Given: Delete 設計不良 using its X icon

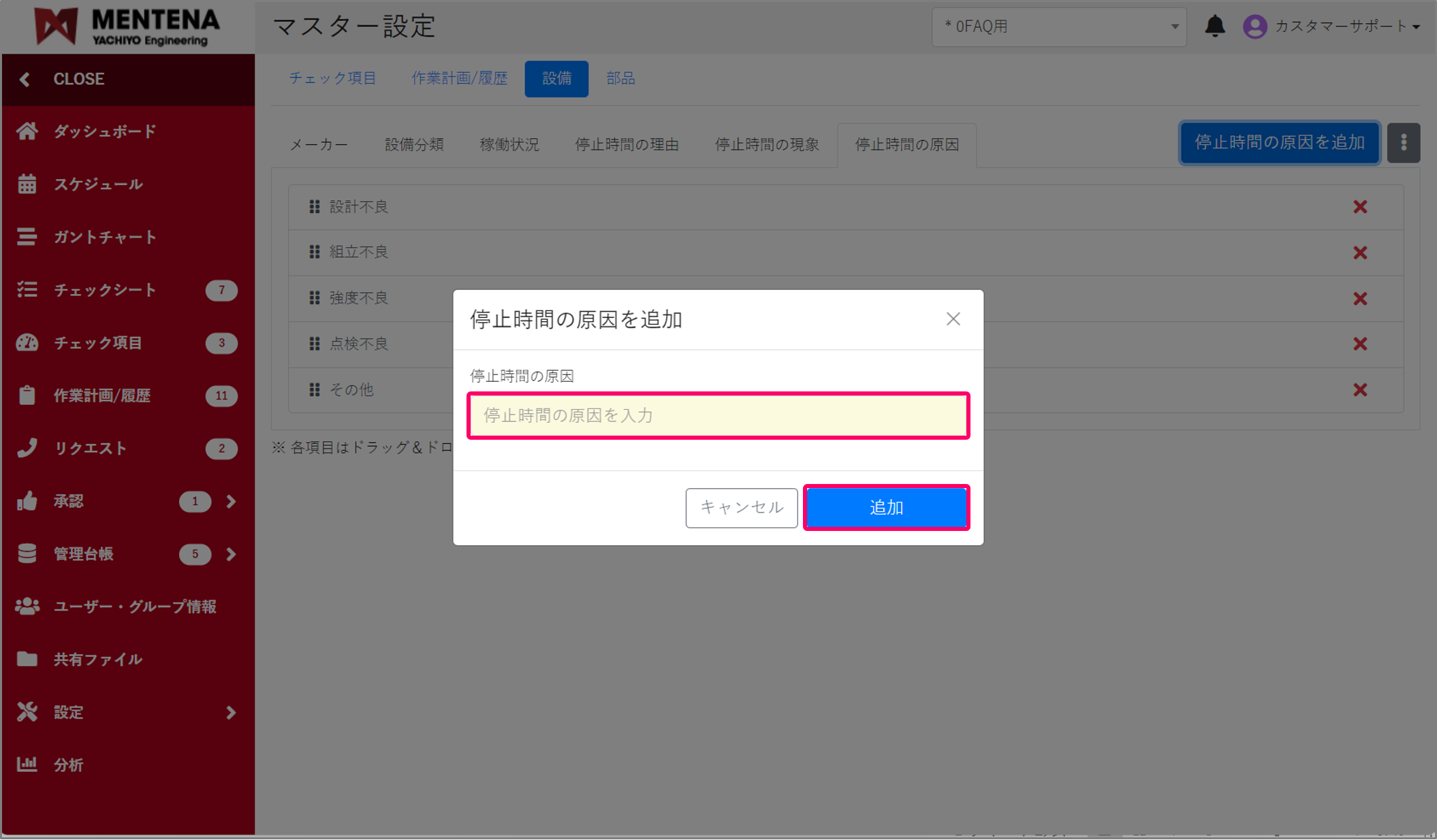Looking at the screenshot, I should (1360, 206).
